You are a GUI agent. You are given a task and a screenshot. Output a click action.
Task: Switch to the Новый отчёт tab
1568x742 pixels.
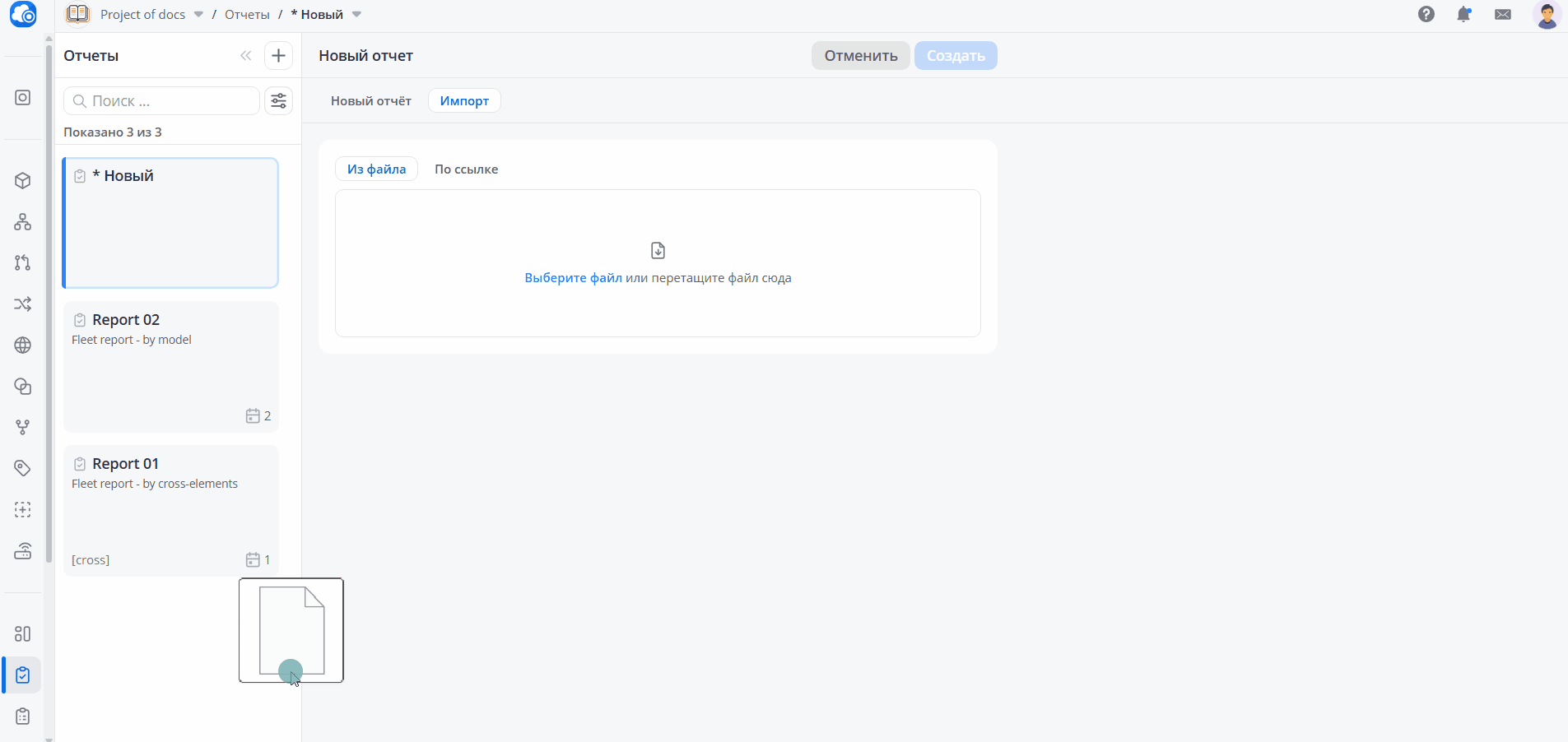click(x=371, y=101)
